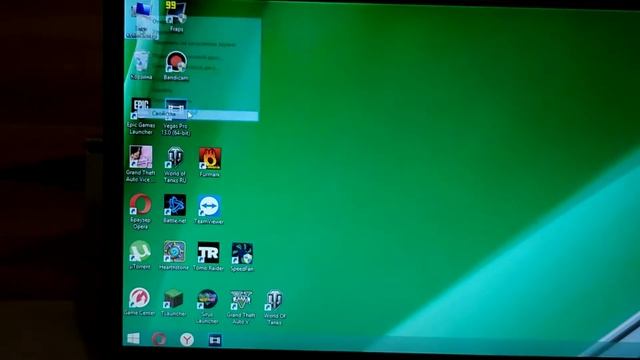
Task: Select the Bandicam desktop shortcut
Action: tap(176, 66)
